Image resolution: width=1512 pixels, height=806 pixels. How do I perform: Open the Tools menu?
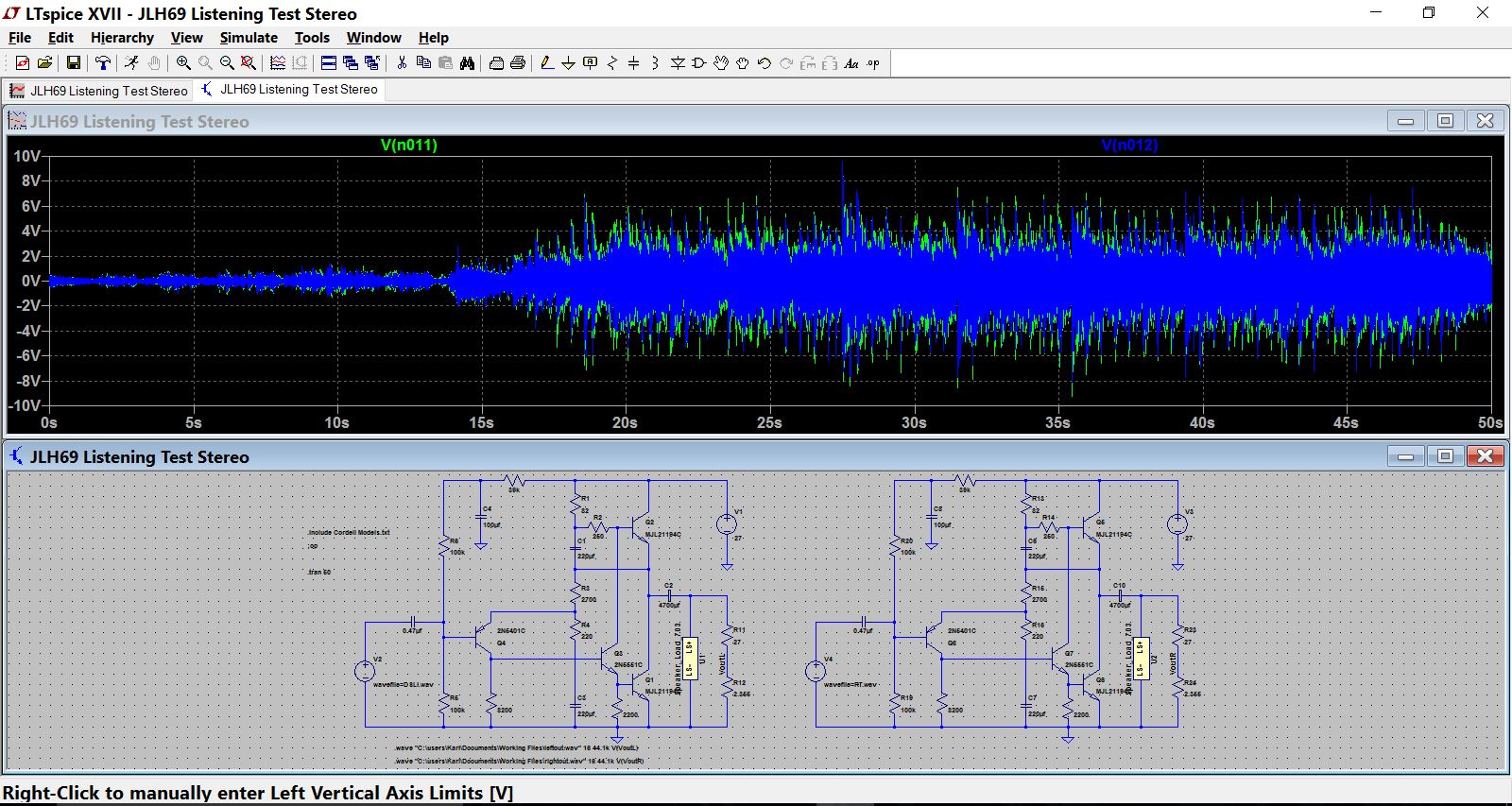pos(312,38)
